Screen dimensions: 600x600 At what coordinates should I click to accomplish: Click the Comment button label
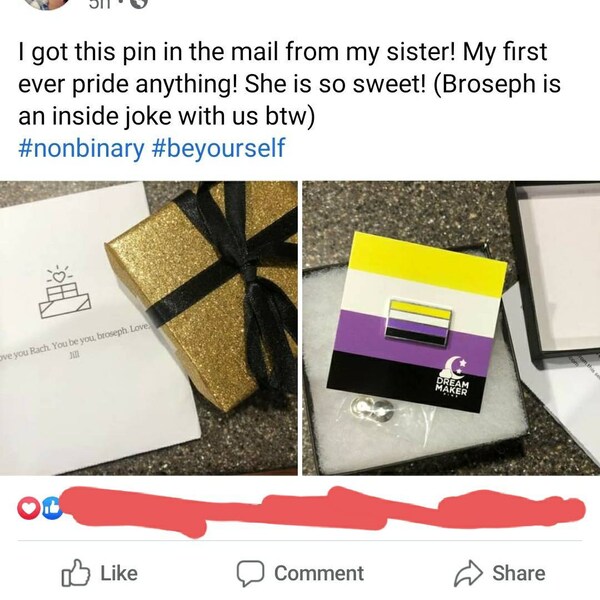point(319,573)
